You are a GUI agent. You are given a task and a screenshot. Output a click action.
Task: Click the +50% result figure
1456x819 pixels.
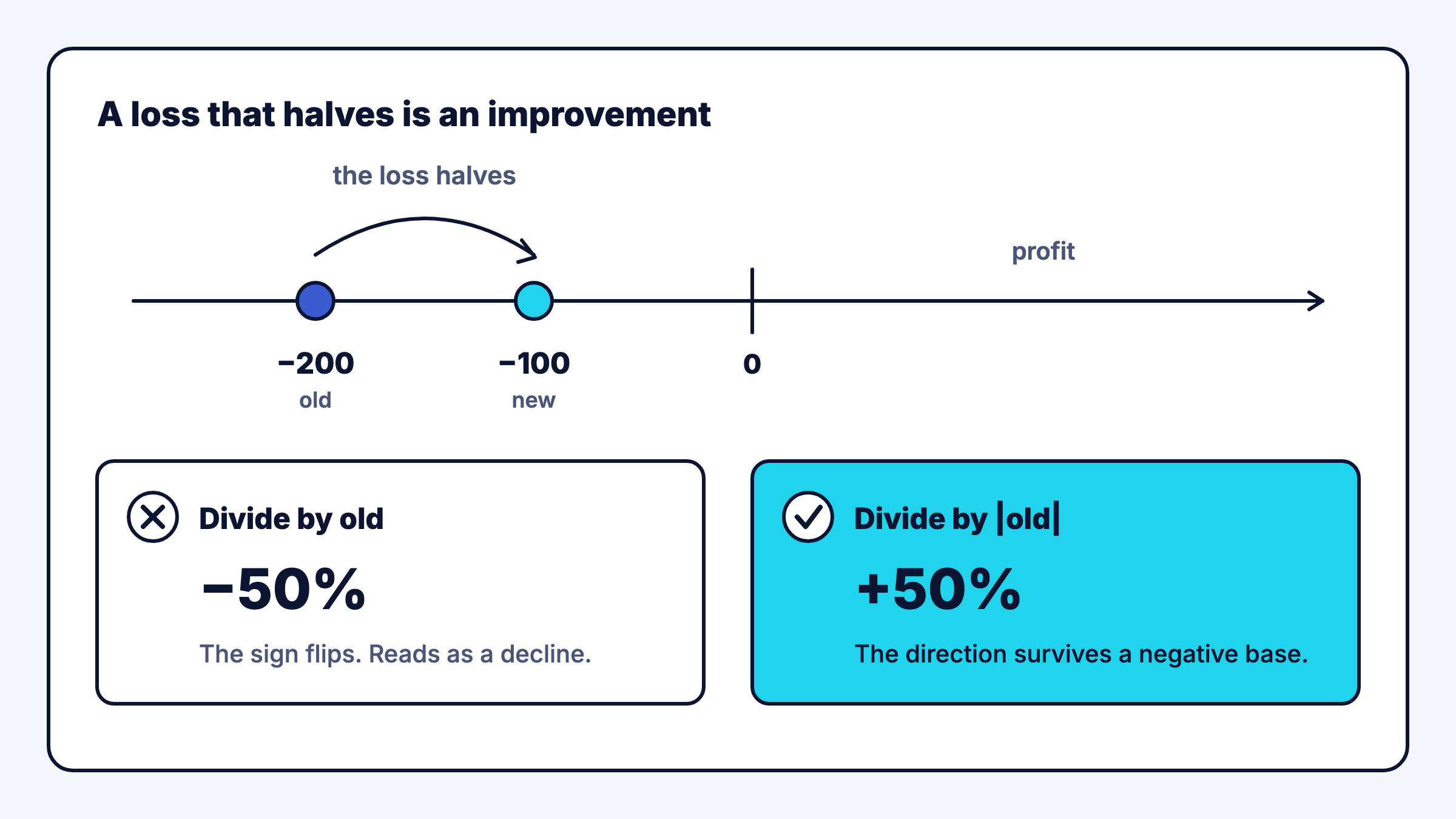coord(939,590)
